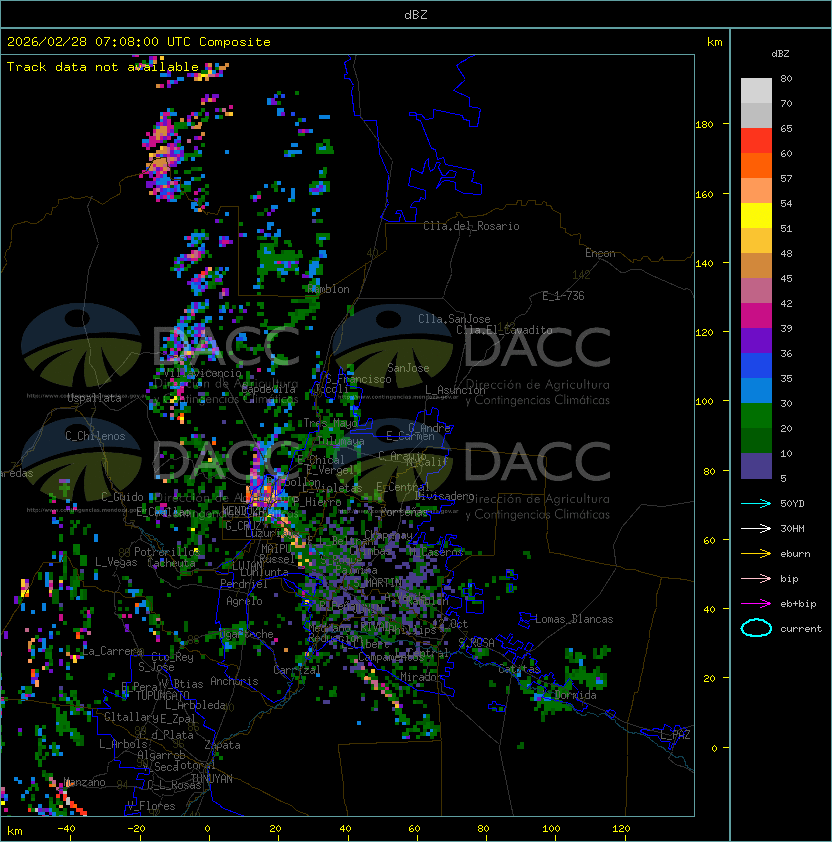This screenshot has width=832, height=842.
Task: Click the 'Potrerillos' map label
Action: pyautogui.click(x=164, y=552)
